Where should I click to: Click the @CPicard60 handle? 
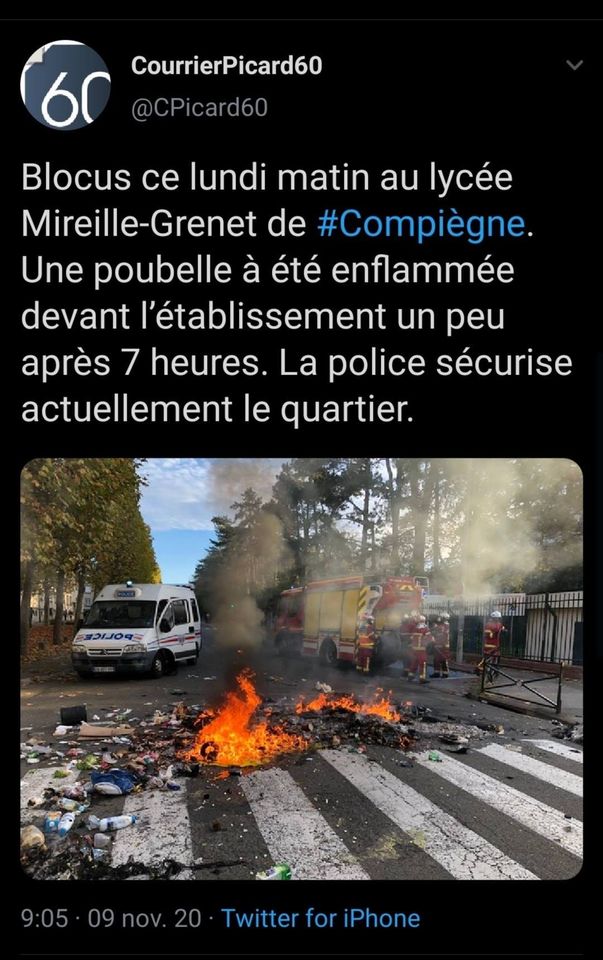click(200, 107)
